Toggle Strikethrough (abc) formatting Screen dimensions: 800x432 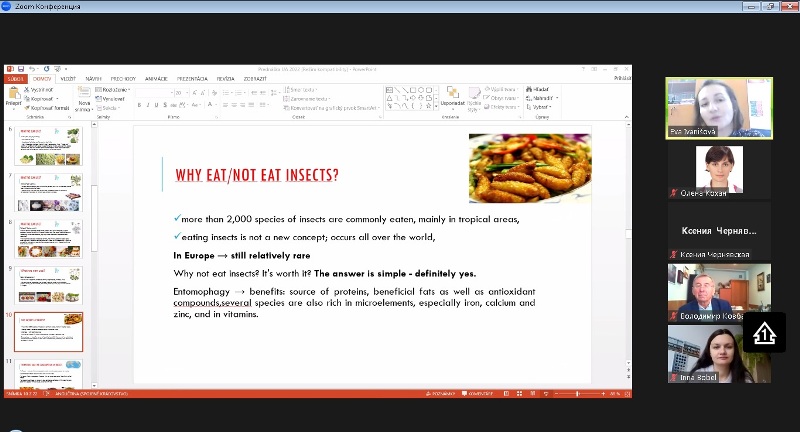coord(173,105)
